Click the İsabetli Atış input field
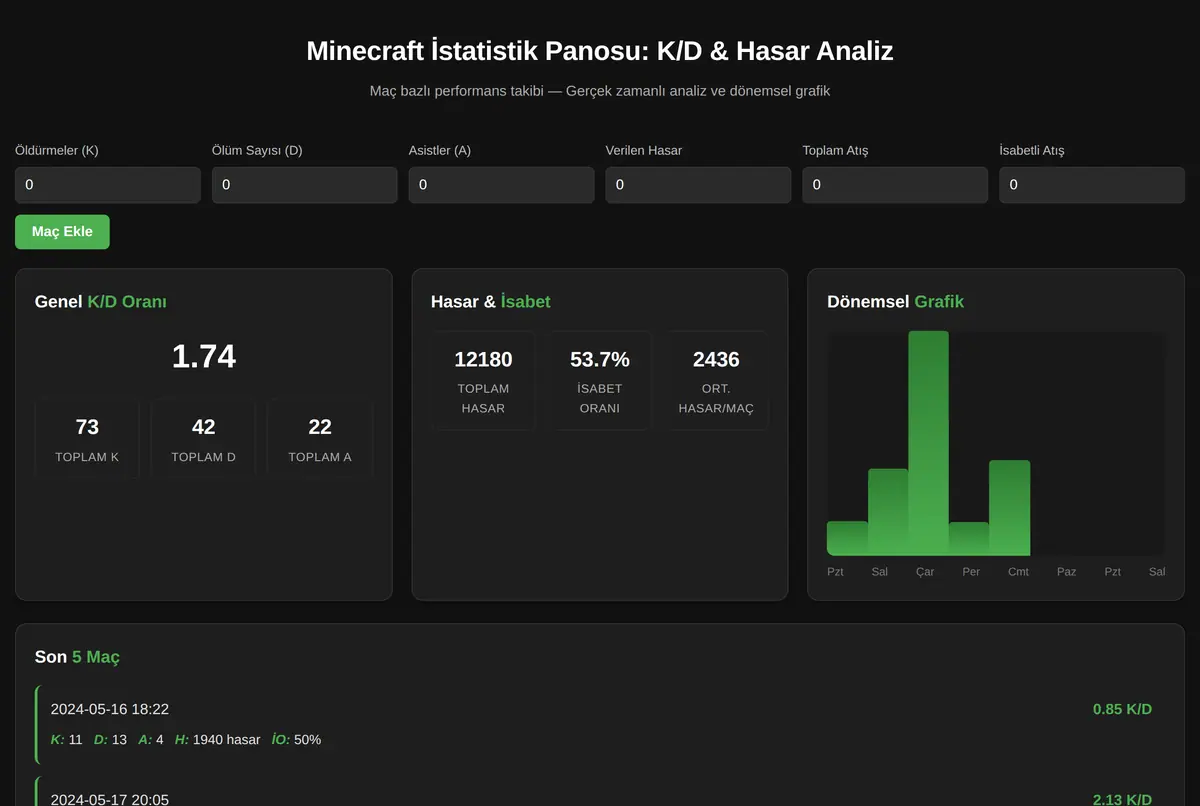This screenshot has width=1200, height=806. point(1092,185)
